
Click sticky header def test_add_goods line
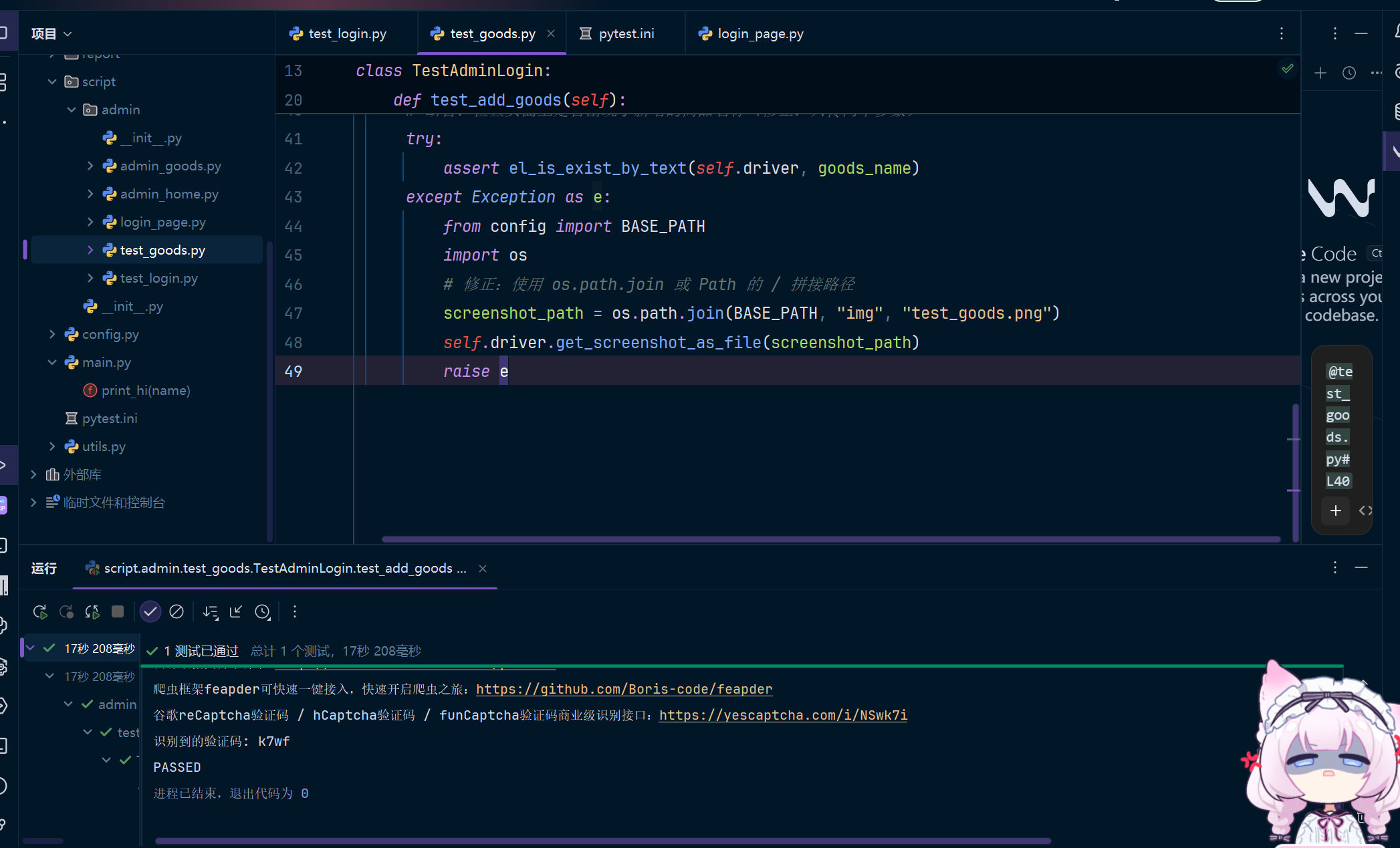510,100
